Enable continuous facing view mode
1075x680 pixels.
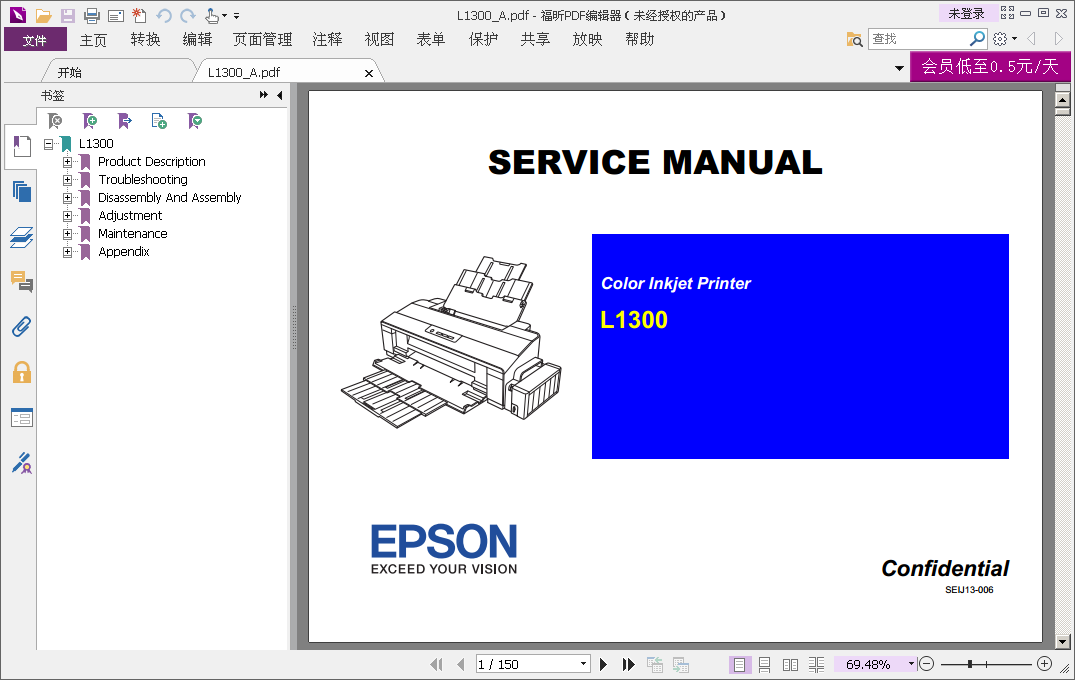tap(817, 664)
